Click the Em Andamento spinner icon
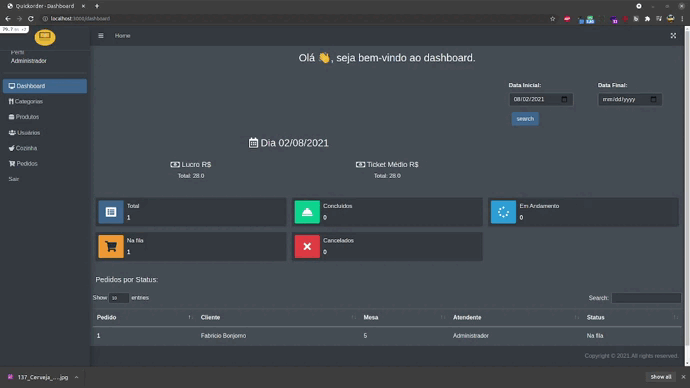The image size is (690, 388). click(x=503, y=212)
